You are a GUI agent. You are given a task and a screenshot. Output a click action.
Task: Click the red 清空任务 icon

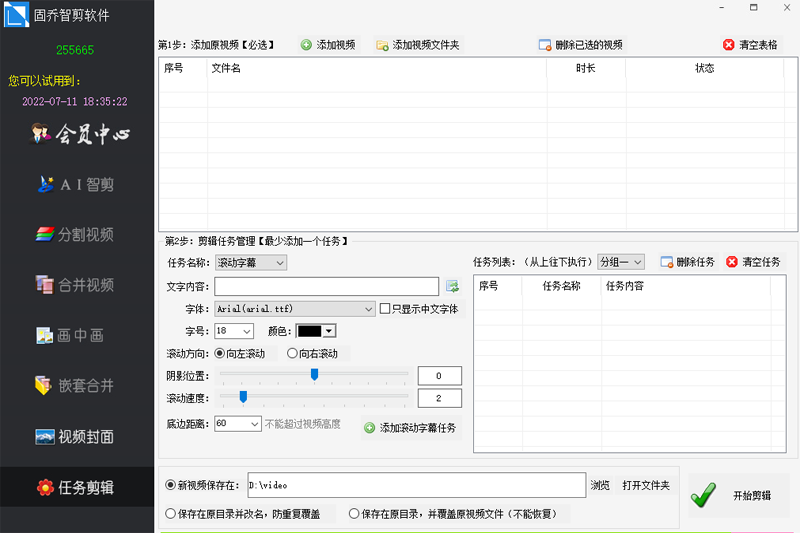(732, 262)
